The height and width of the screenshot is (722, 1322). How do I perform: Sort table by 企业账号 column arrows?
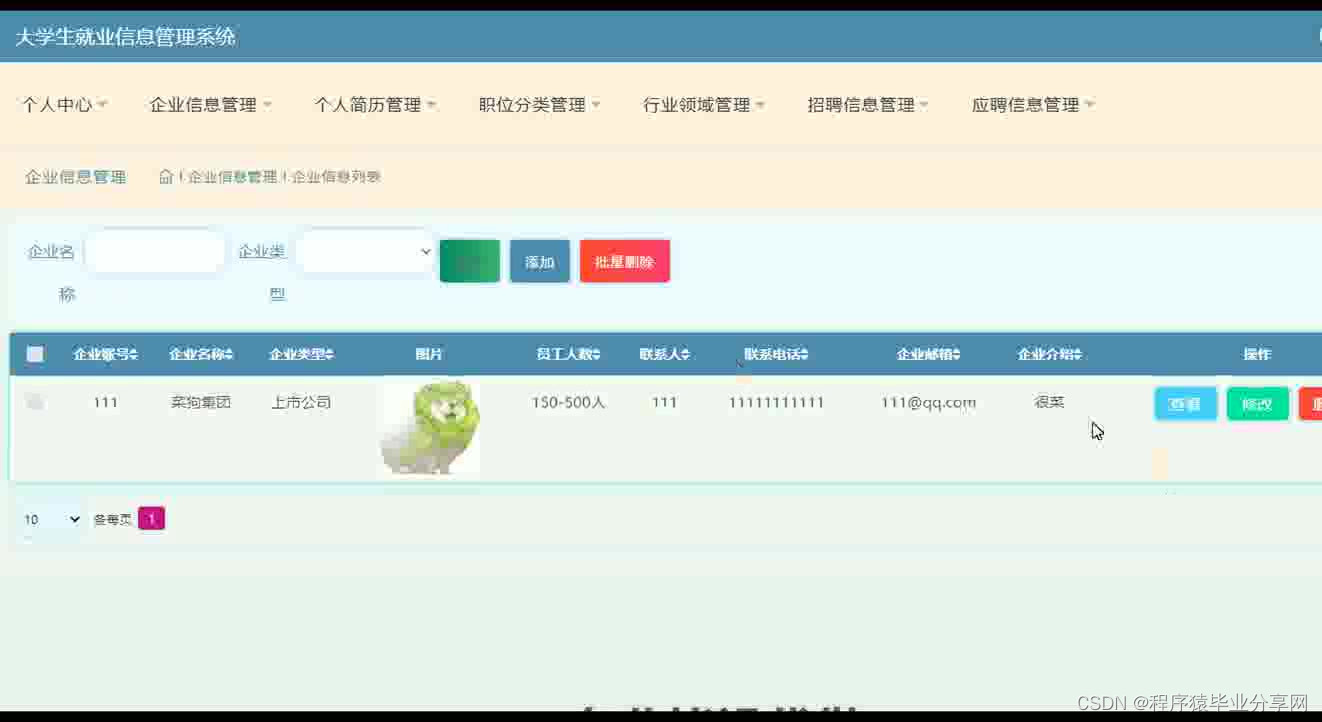[134, 354]
